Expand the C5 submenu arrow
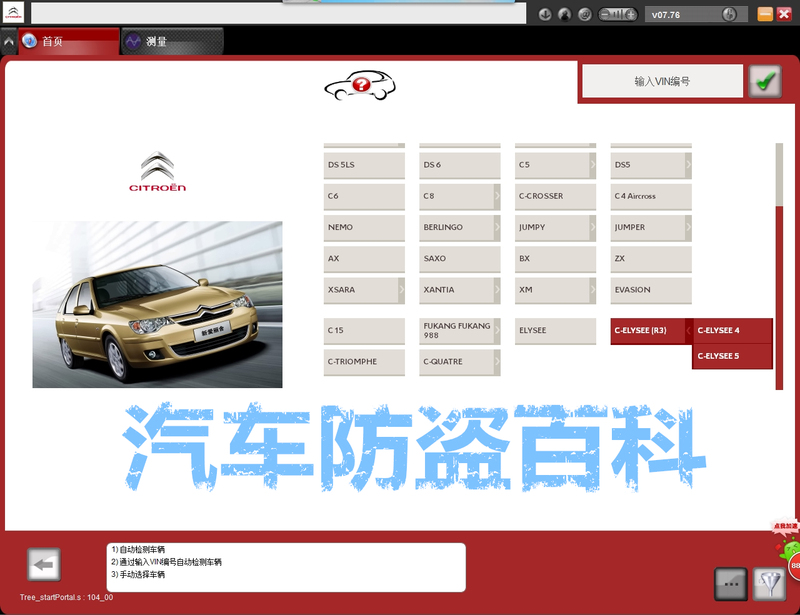This screenshot has height=615, width=800. 593,165
